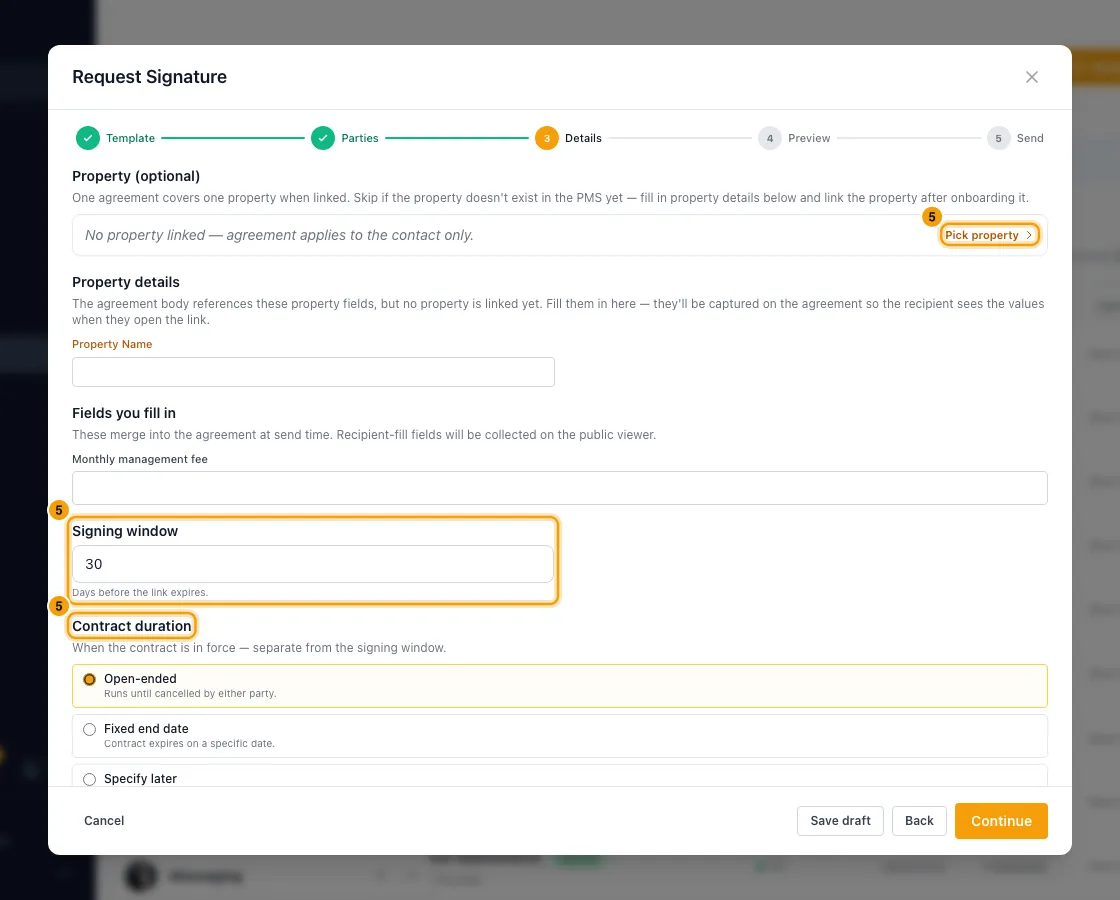Save the request as draft

click(840, 821)
